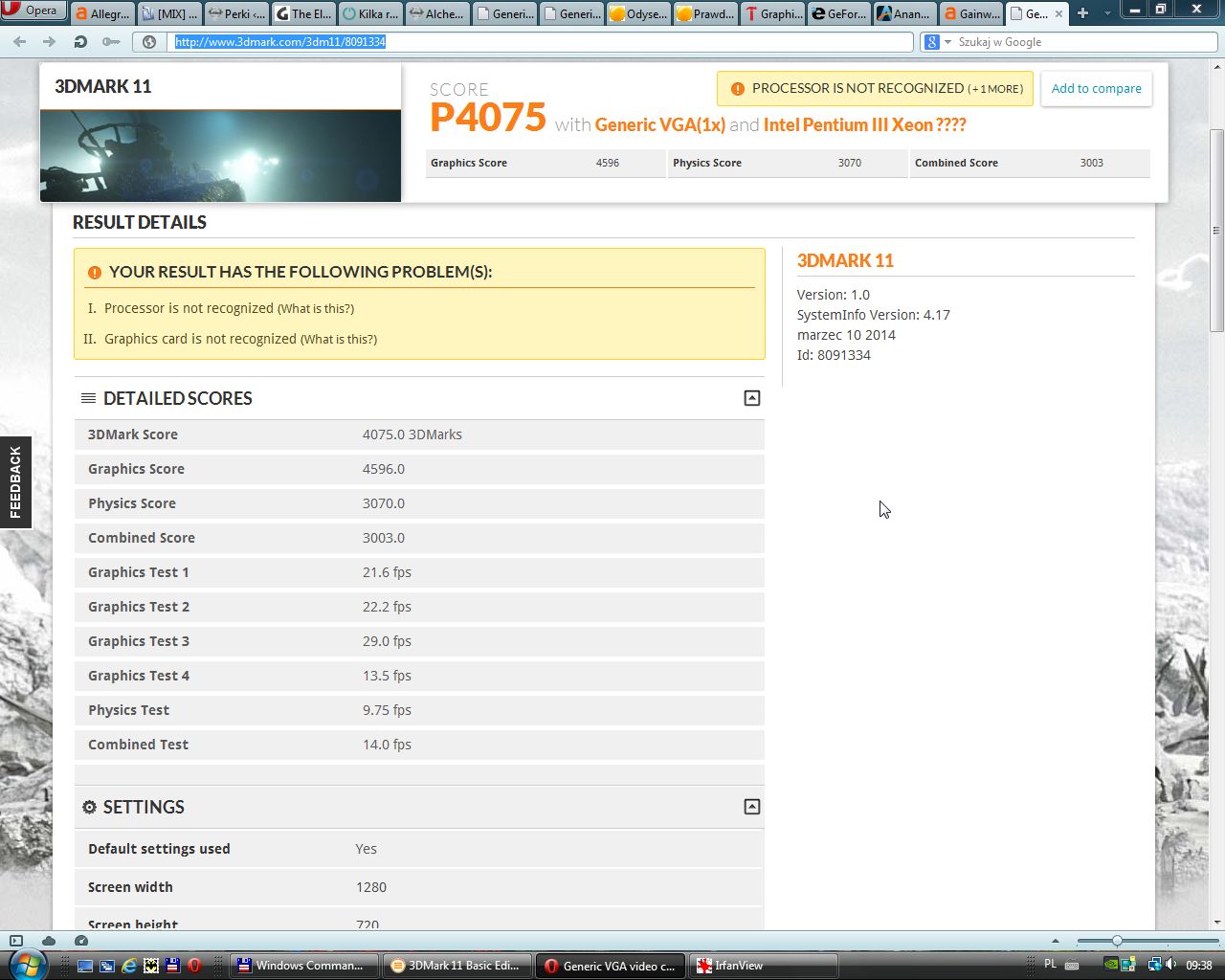Switch to the Graphi... tab
The width and height of the screenshot is (1225, 980).
772,13
